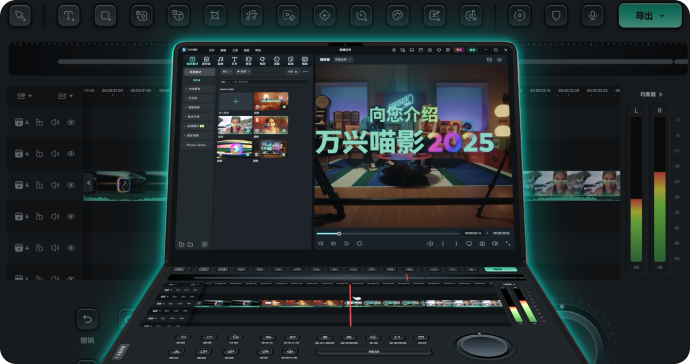Open the music note audio tool
Viewport: 690px width, 364px height.
(251, 16)
